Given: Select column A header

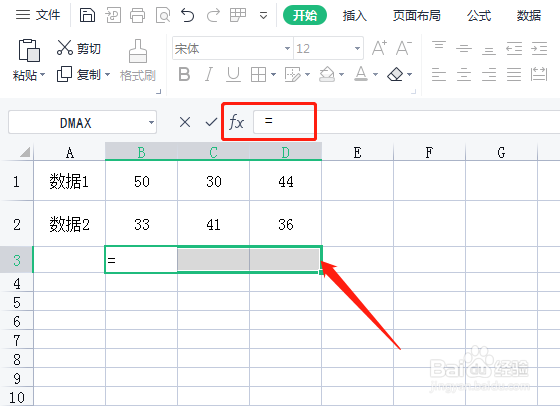Looking at the screenshot, I should point(70,152).
